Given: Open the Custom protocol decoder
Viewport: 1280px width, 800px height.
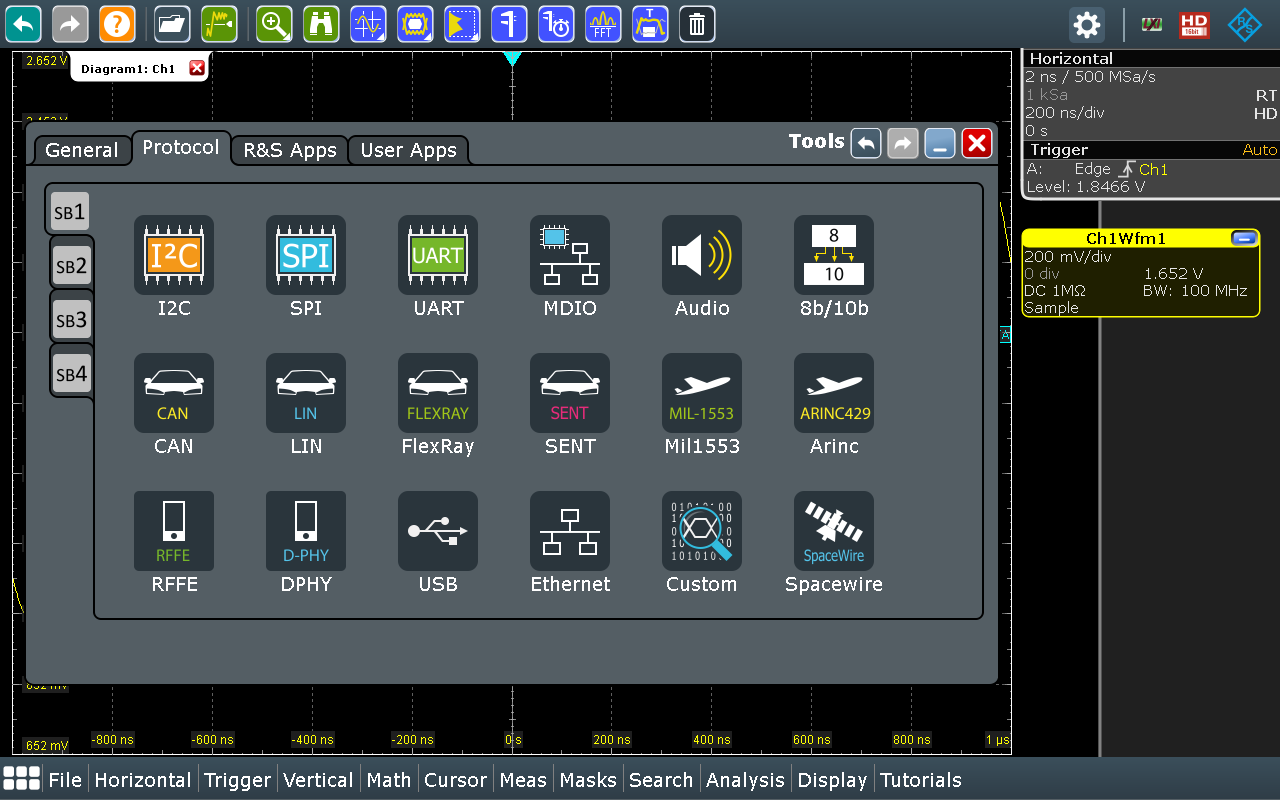Looking at the screenshot, I should [x=702, y=531].
